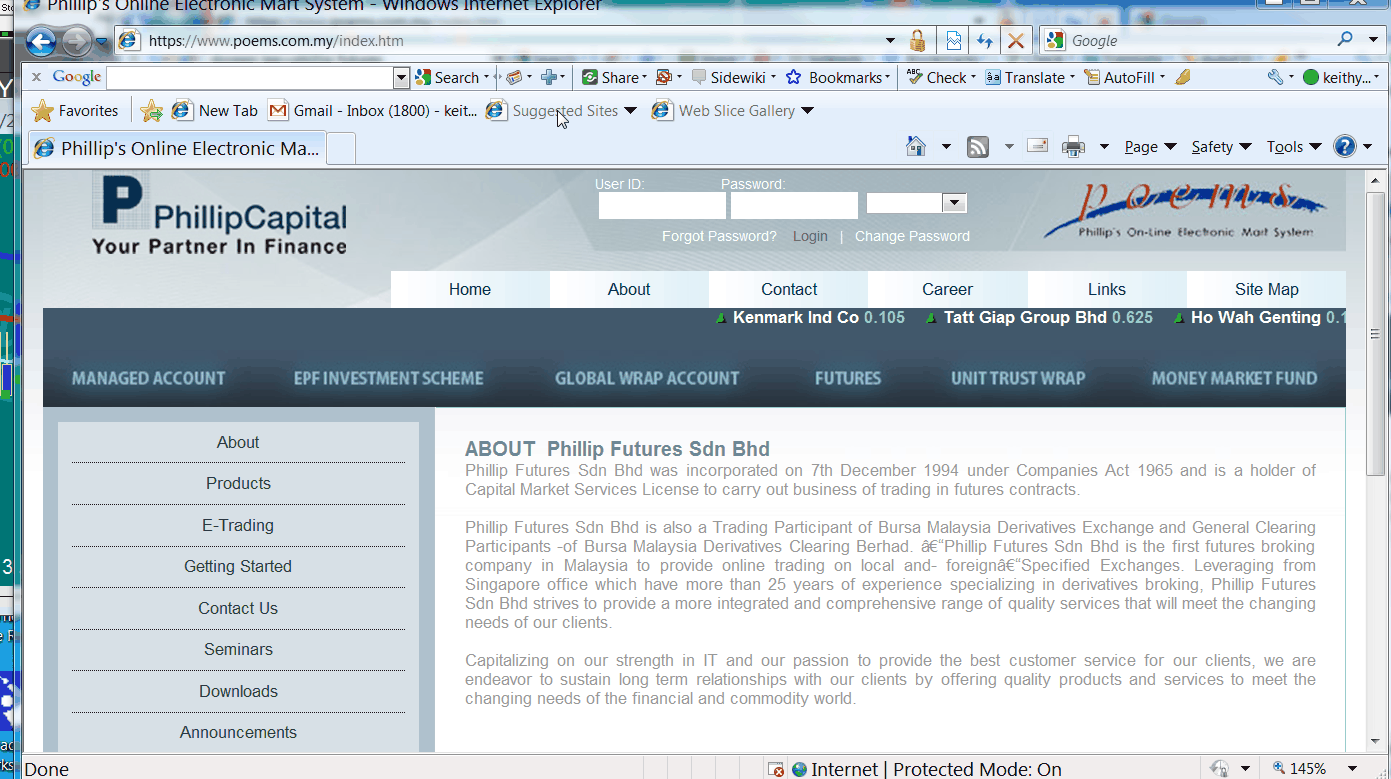This screenshot has width=1391, height=779.
Task: Open the Favorites star button
Action: tap(76, 111)
